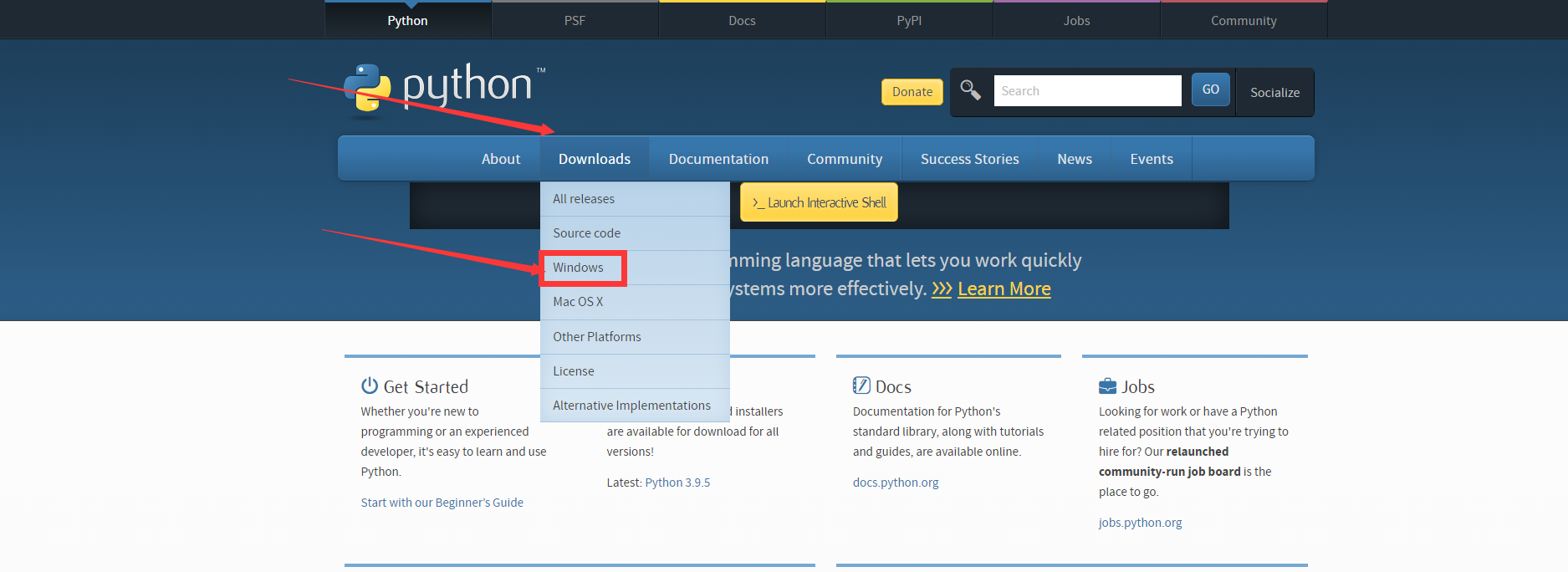Click the Get Started heading

426,387
